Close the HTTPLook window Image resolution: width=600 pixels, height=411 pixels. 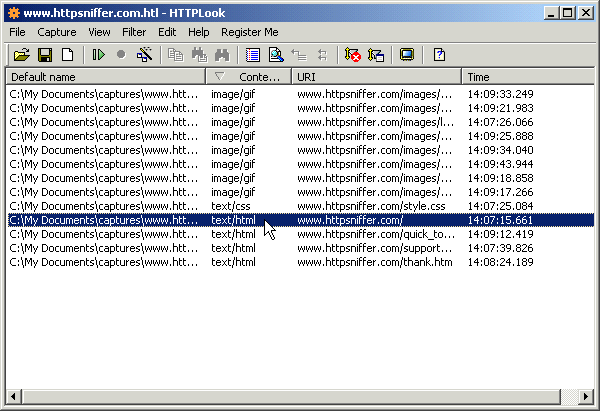[585, 13]
